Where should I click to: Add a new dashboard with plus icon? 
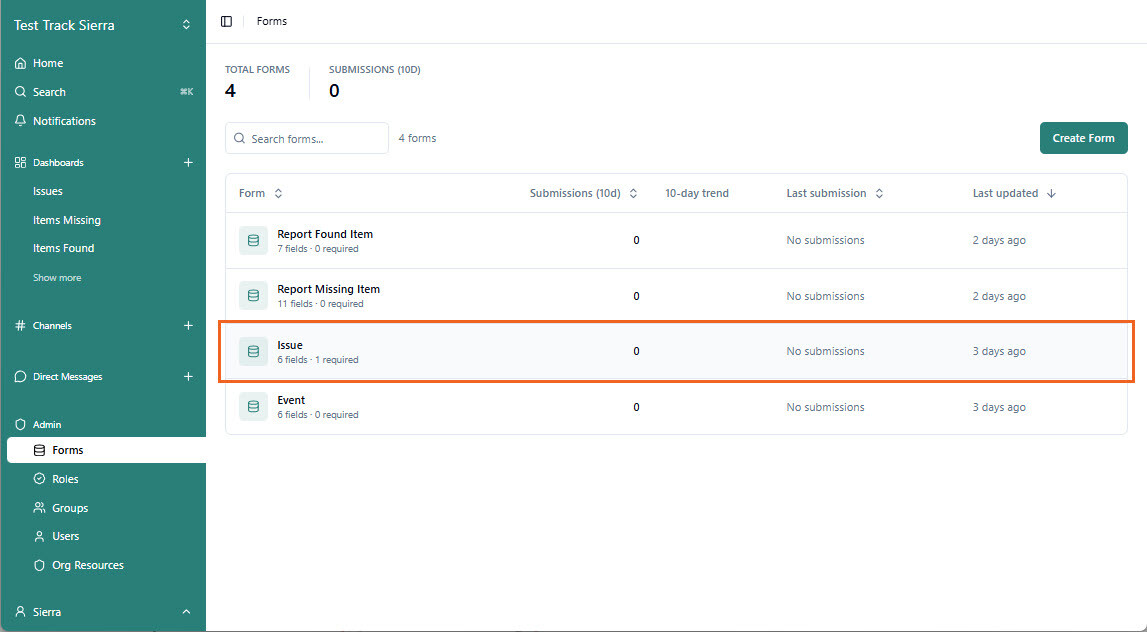click(x=188, y=162)
